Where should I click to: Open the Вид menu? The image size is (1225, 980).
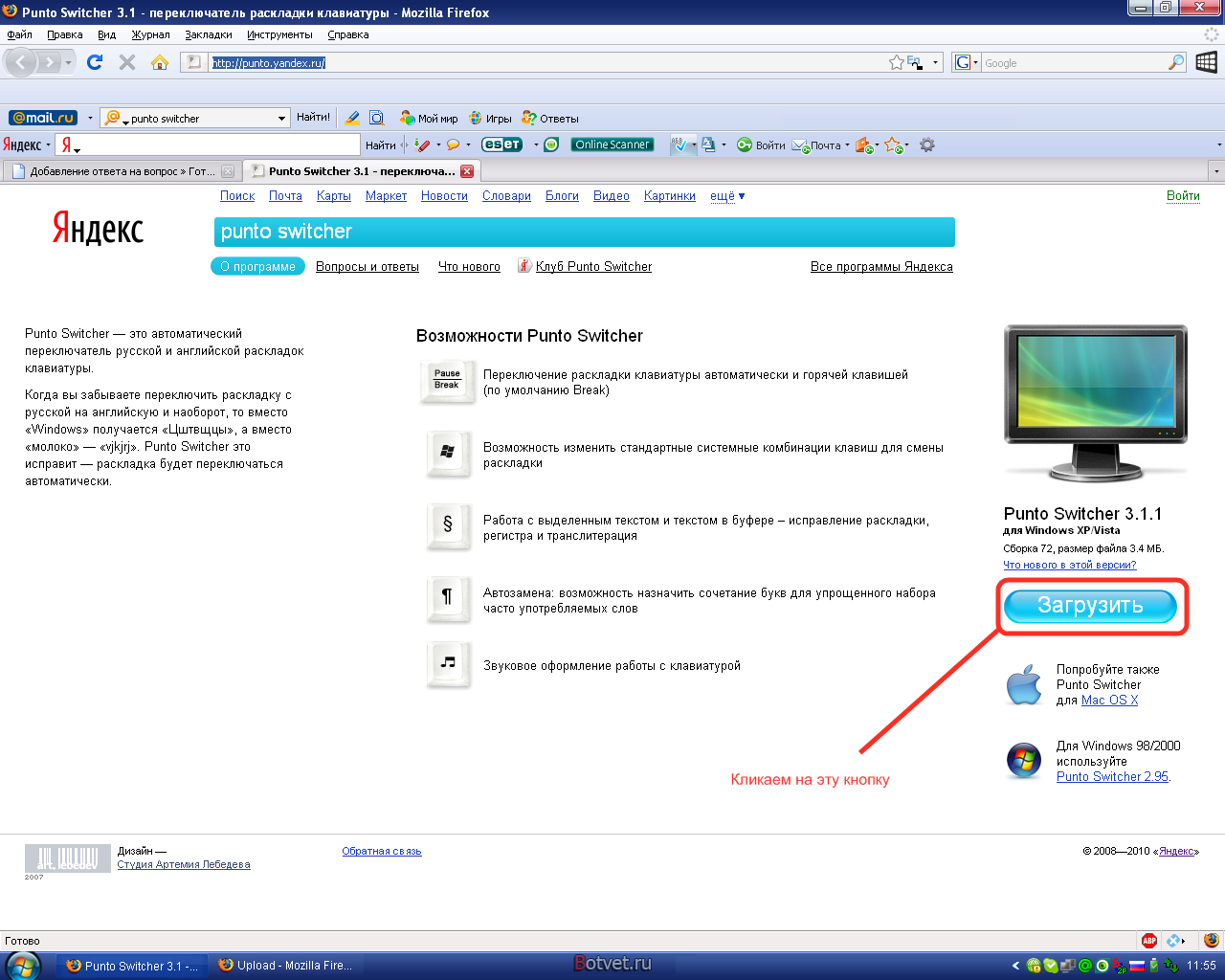tap(106, 34)
